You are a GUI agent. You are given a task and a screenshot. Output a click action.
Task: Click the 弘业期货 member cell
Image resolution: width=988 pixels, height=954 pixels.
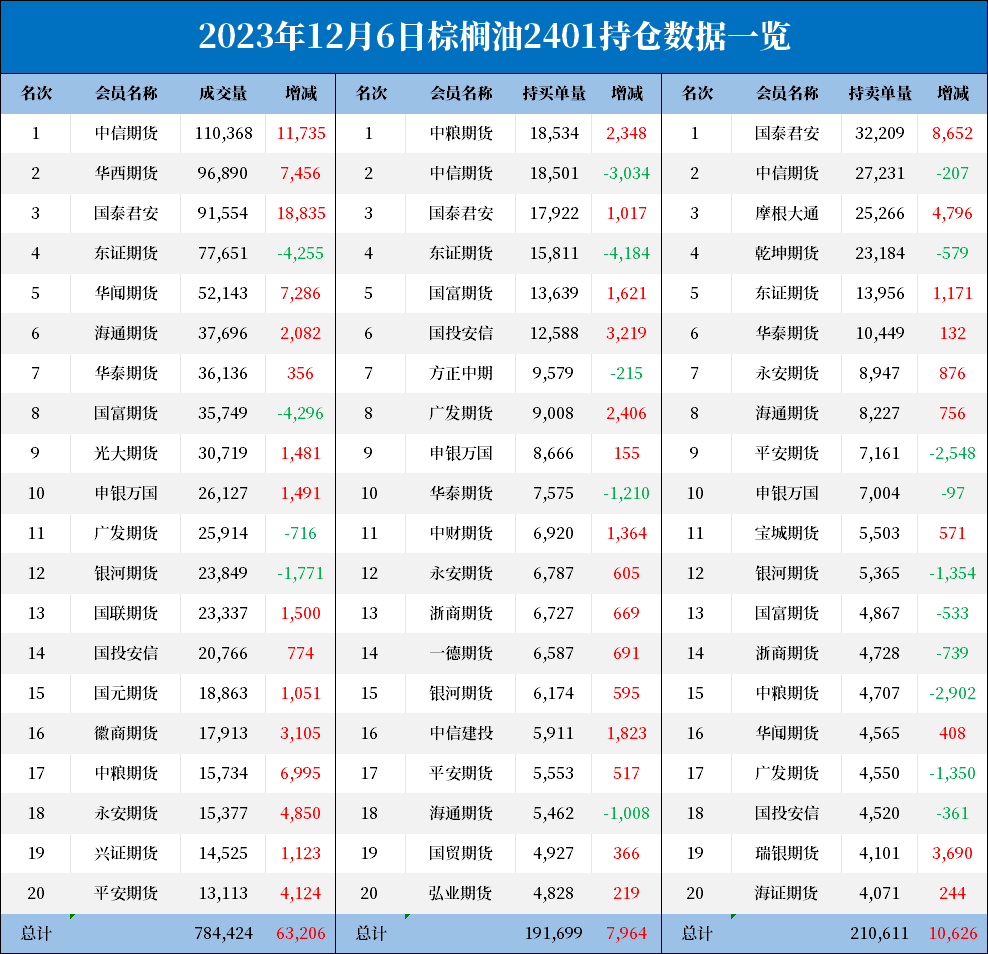(461, 893)
